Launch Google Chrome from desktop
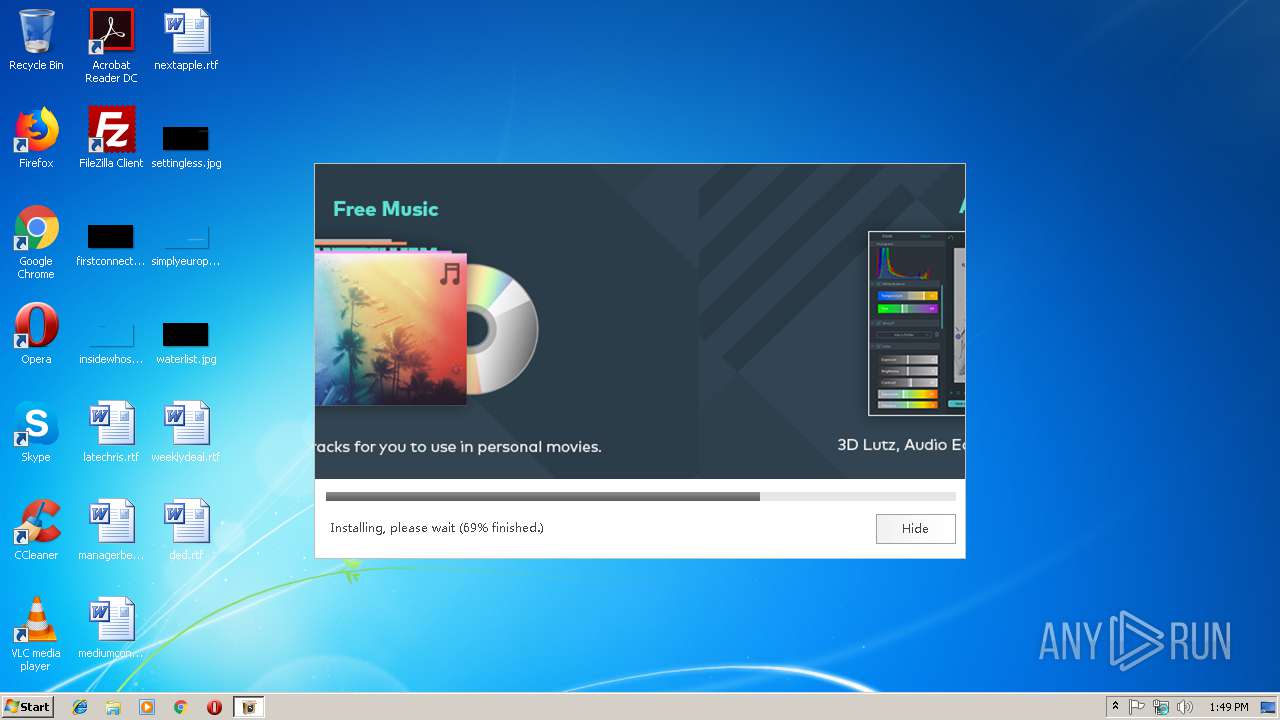The image size is (1280, 720). tap(36, 242)
